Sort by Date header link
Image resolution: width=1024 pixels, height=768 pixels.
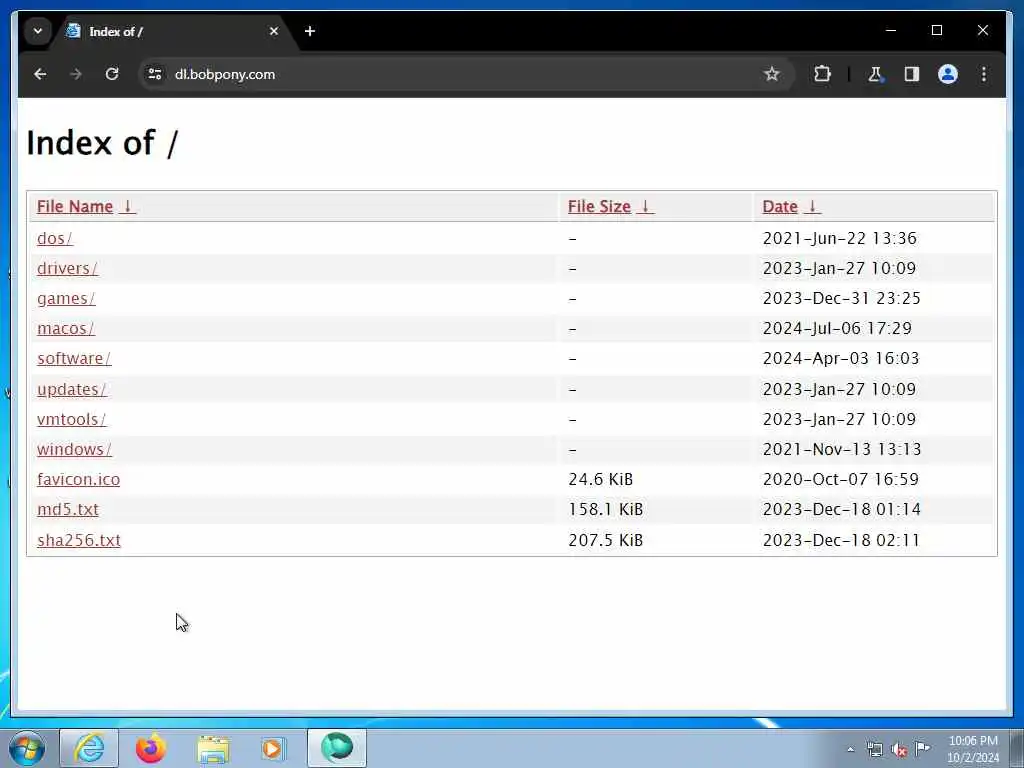point(780,206)
